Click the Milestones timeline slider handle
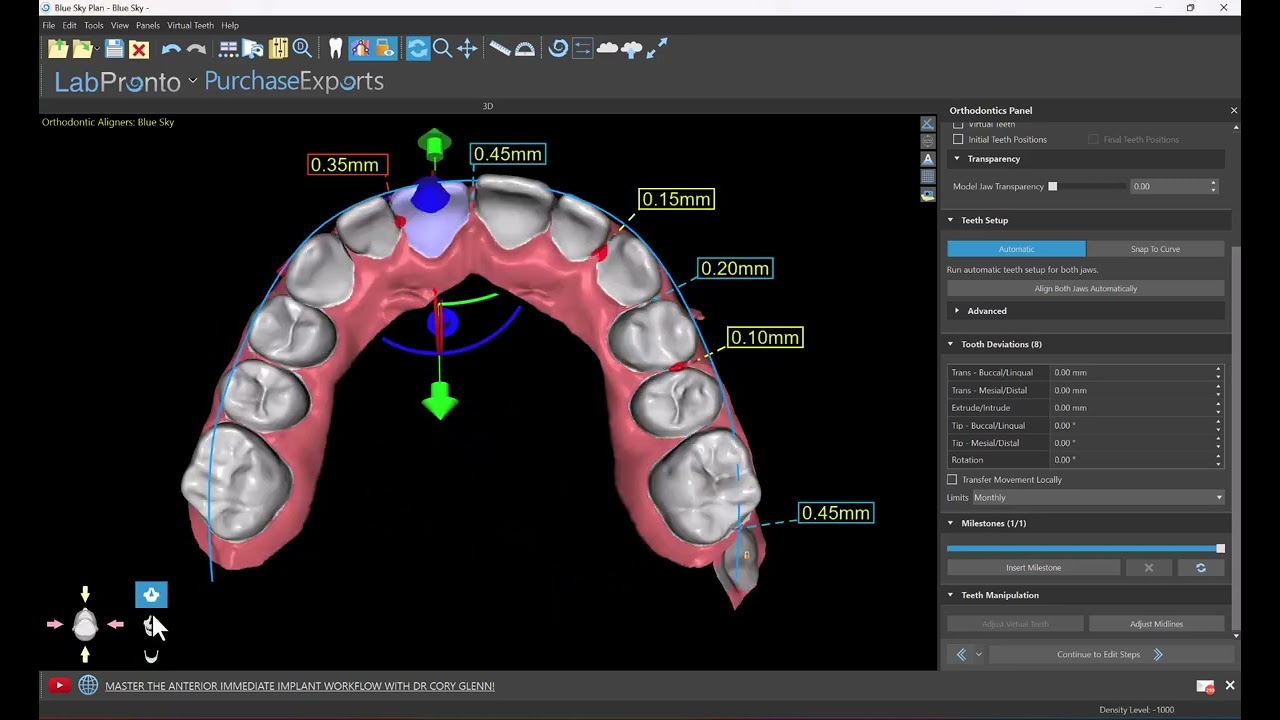 point(1220,549)
